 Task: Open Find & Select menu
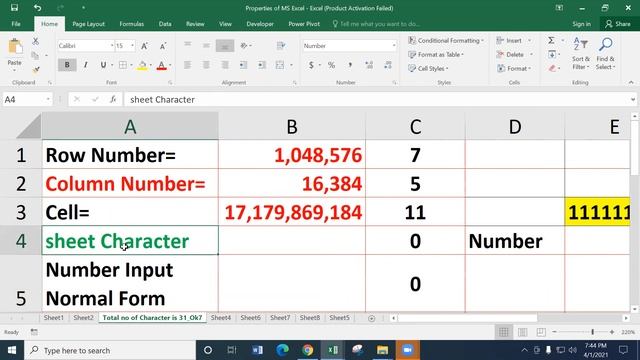pos(605,53)
